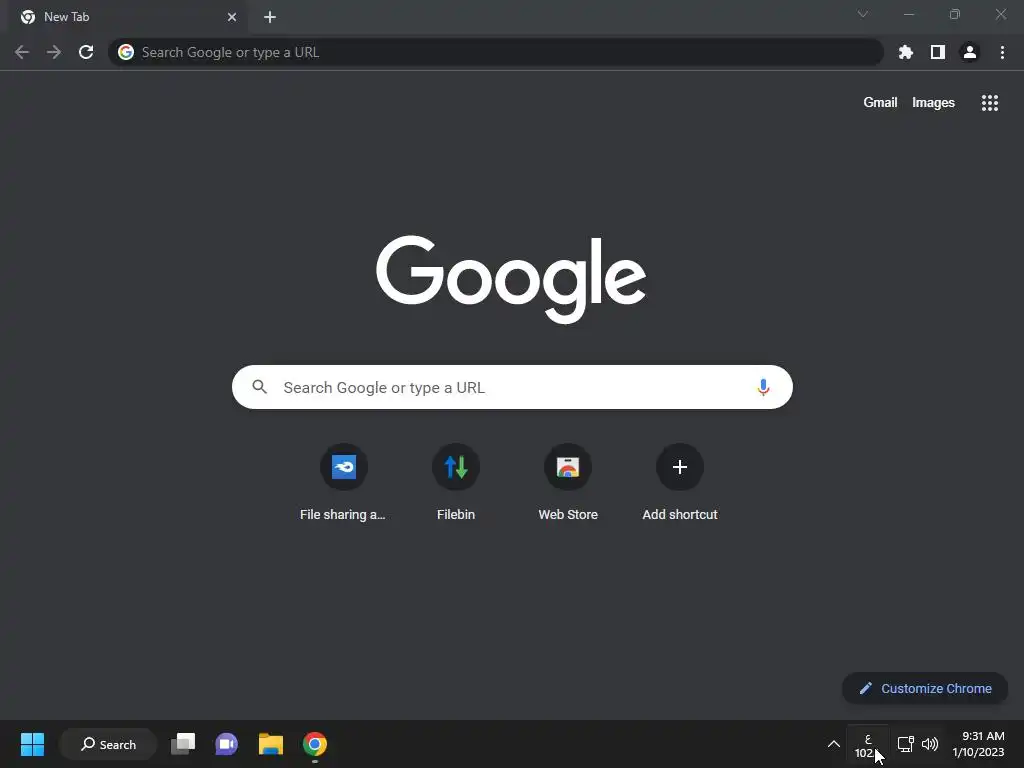Open the Windows Start menu
The image size is (1024, 768).
32,744
